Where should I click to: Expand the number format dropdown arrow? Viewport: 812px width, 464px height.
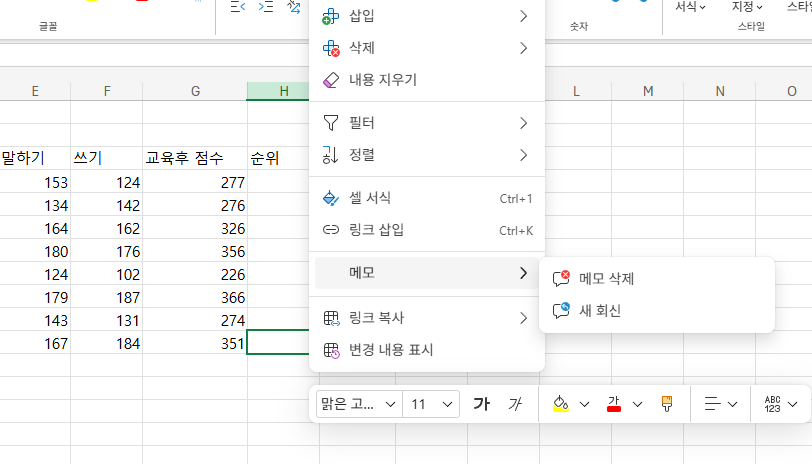coord(792,404)
